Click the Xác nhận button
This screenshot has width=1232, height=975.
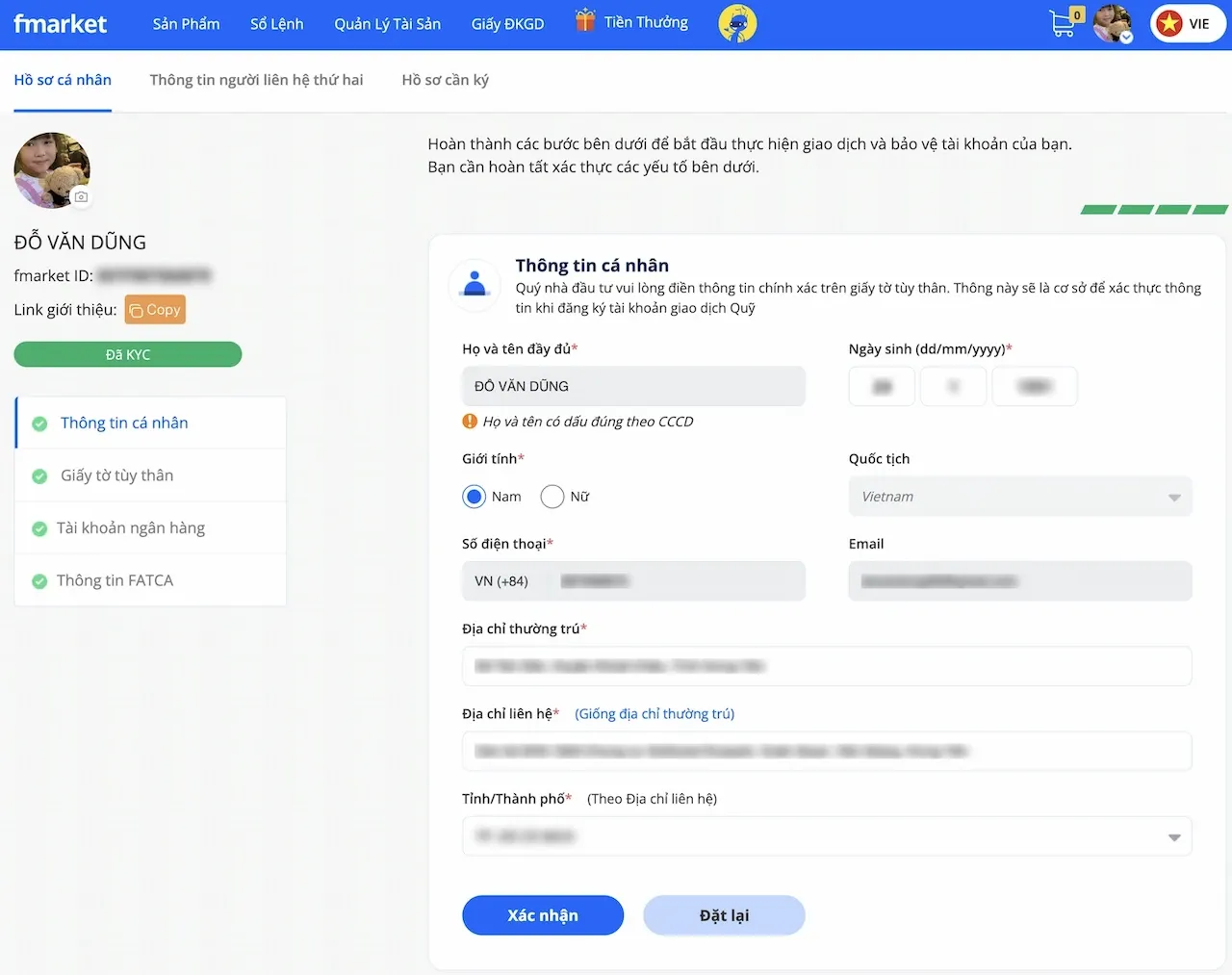(x=542, y=914)
